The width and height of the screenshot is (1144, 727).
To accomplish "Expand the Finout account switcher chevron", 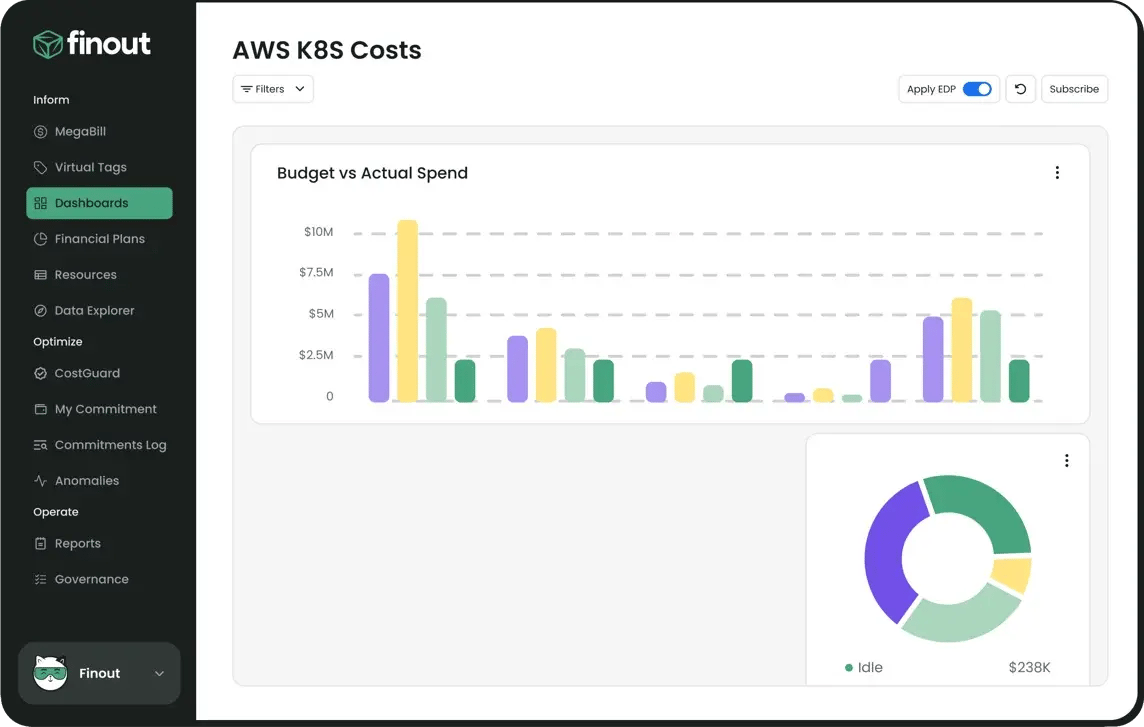I will 159,674.
